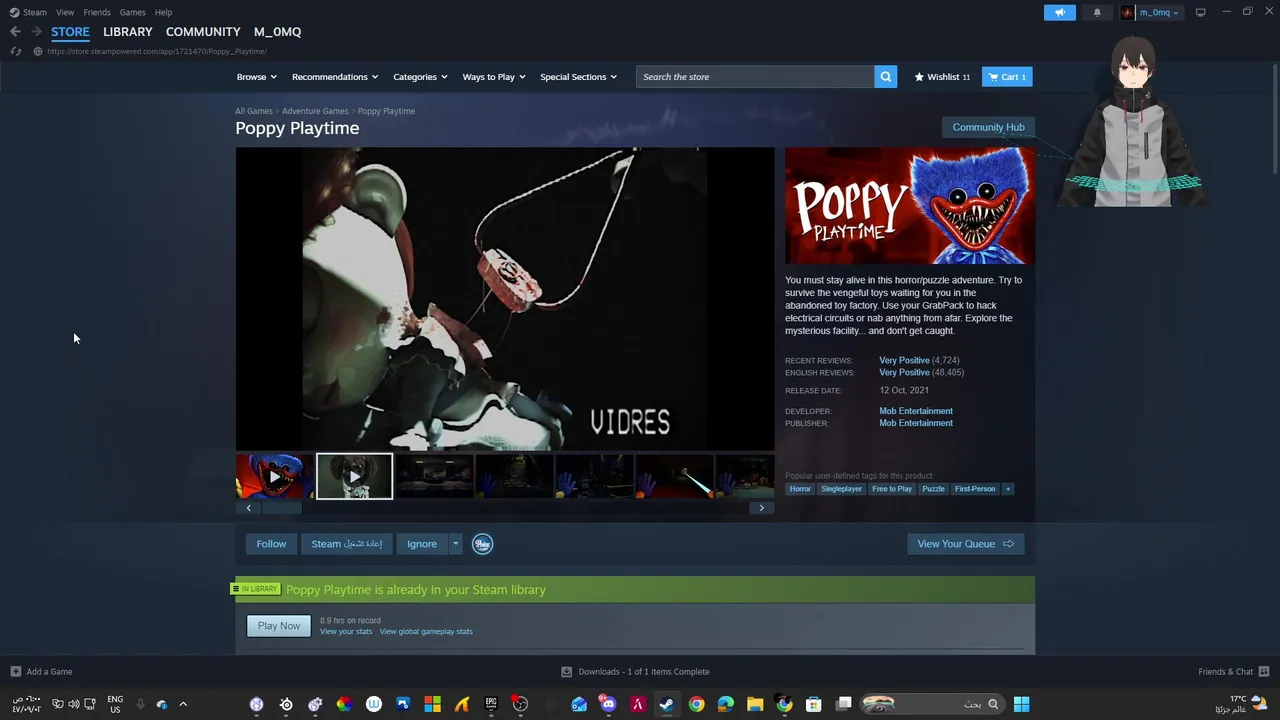
Task: Switch to the STORE tab
Action: pyautogui.click(x=70, y=32)
